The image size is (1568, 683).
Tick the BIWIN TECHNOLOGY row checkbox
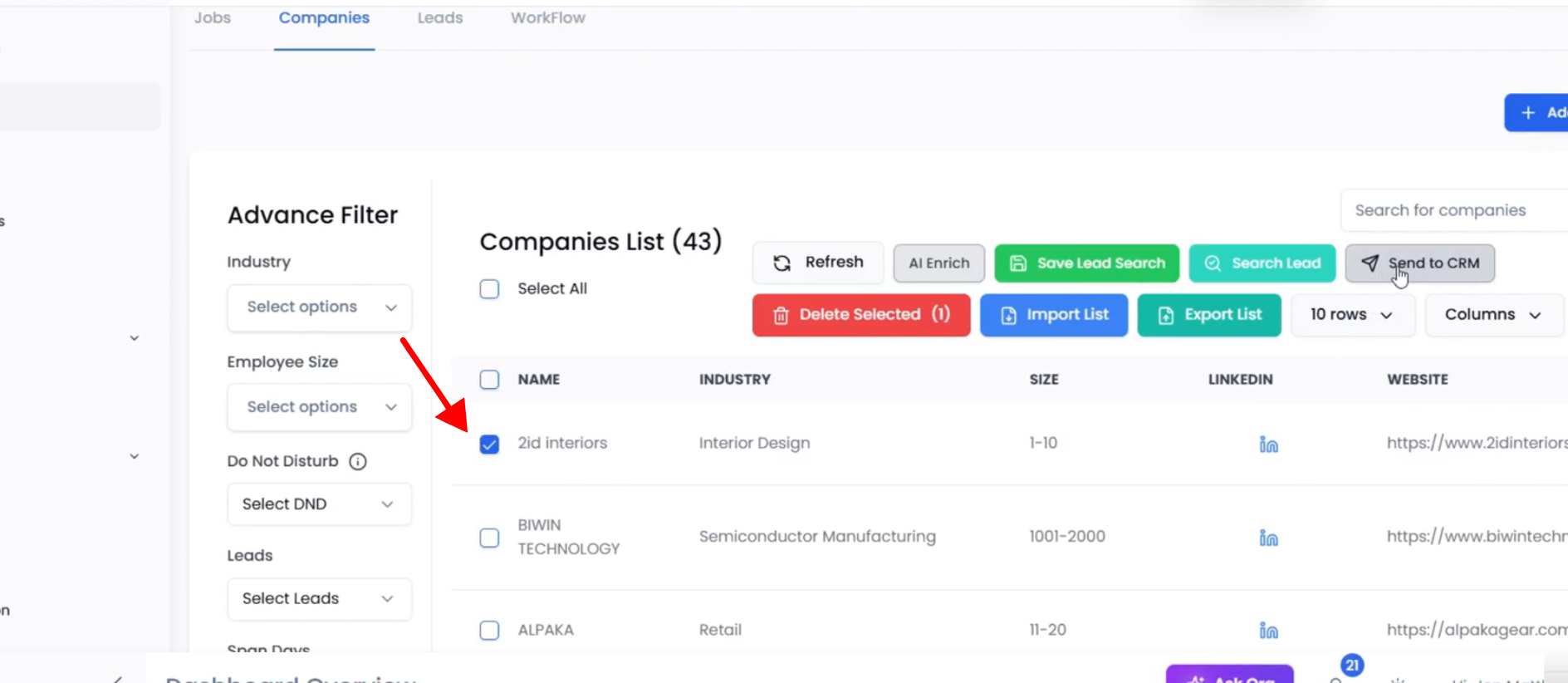(490, 538)
